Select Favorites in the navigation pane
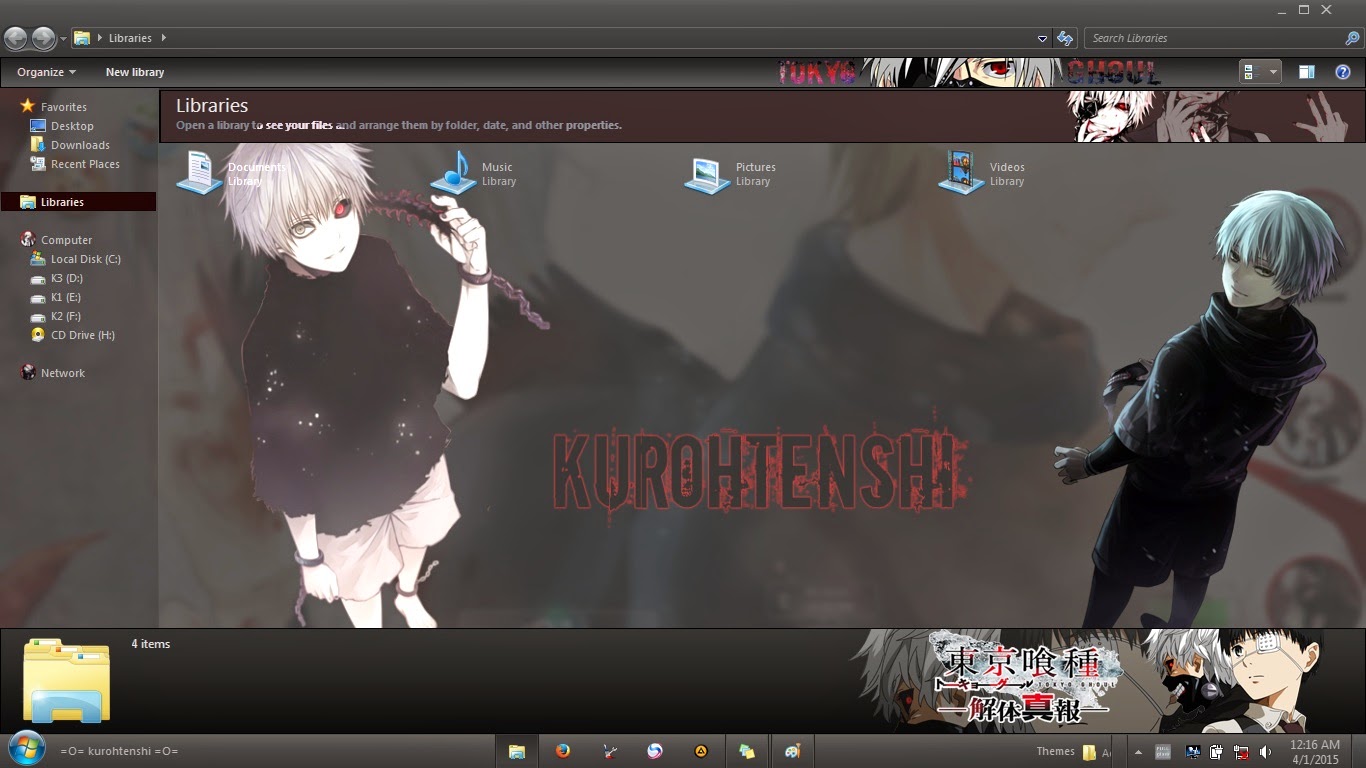 (x=63, y=107)
